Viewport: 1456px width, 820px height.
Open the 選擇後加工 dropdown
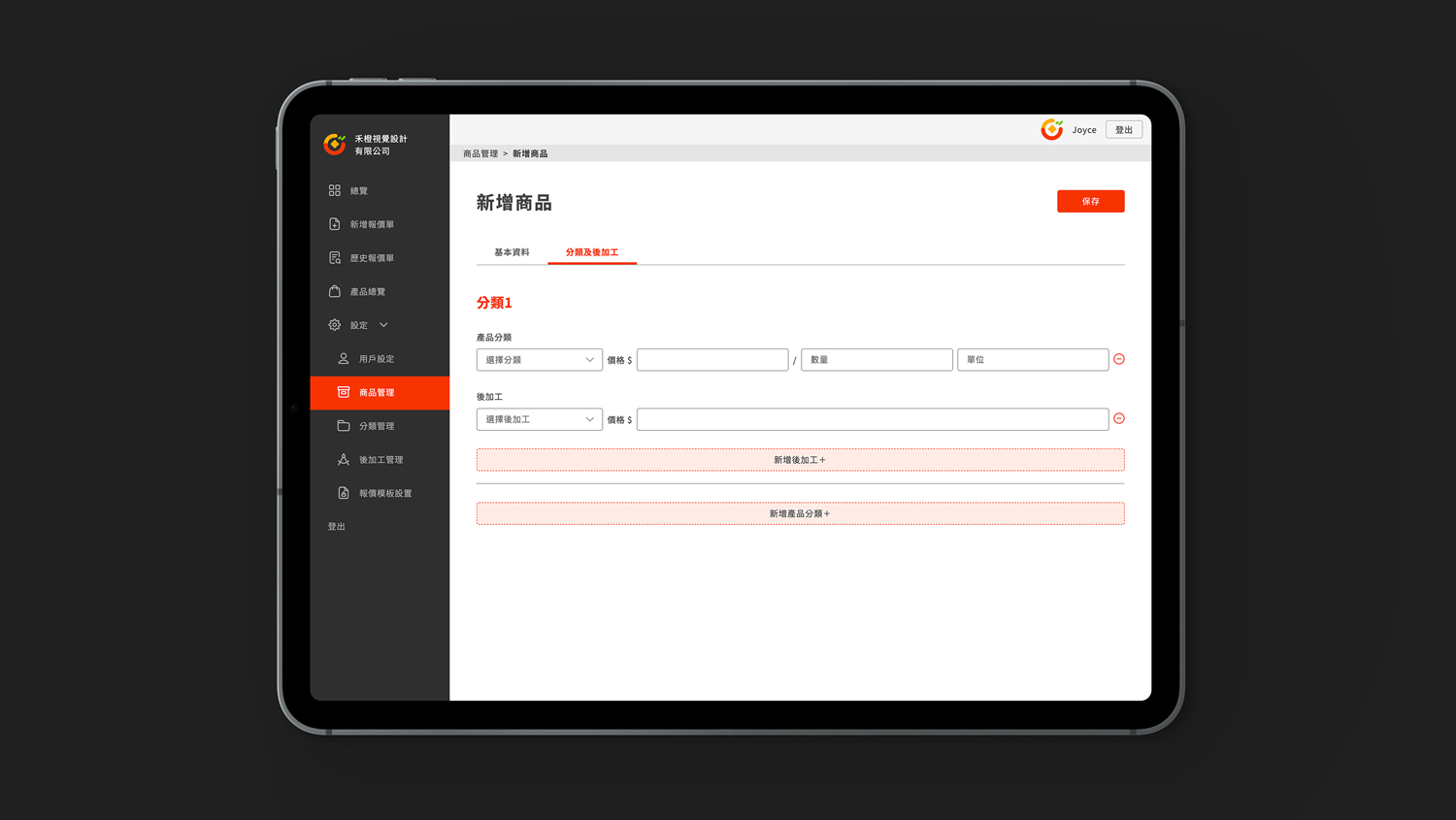click(x=539, y=419)
